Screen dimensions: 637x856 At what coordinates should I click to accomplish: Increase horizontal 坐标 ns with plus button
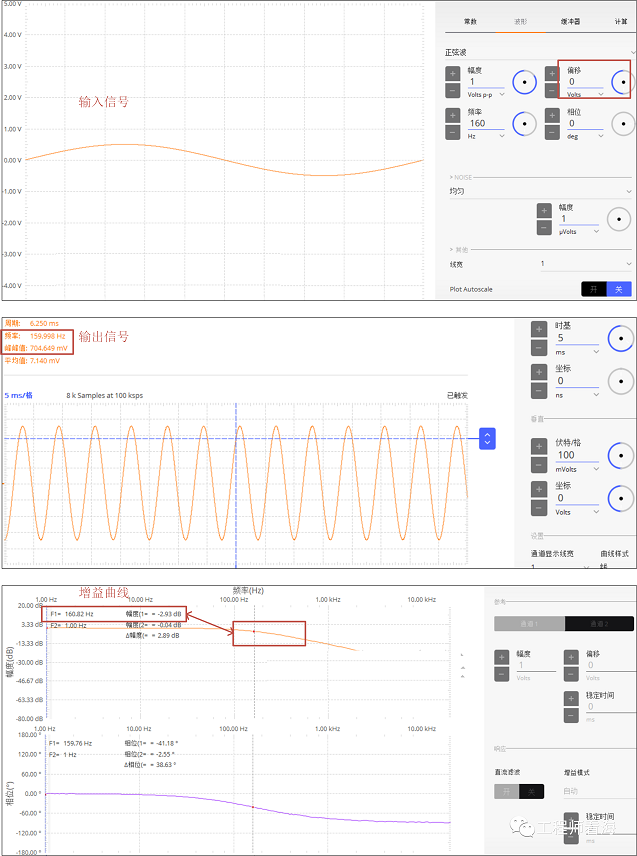[x=539, y=372]
